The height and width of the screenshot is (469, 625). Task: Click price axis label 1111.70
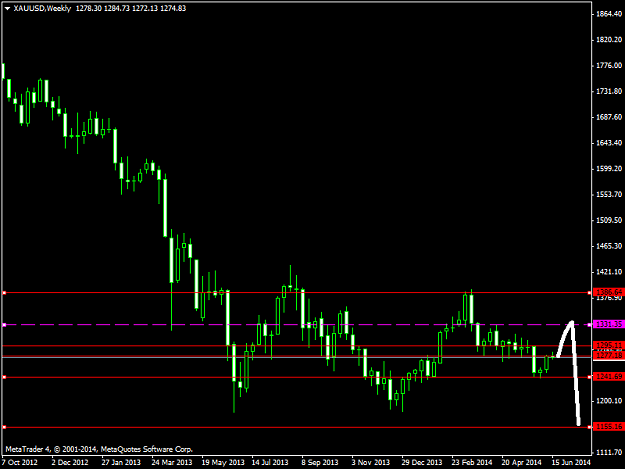pos(609,452)
